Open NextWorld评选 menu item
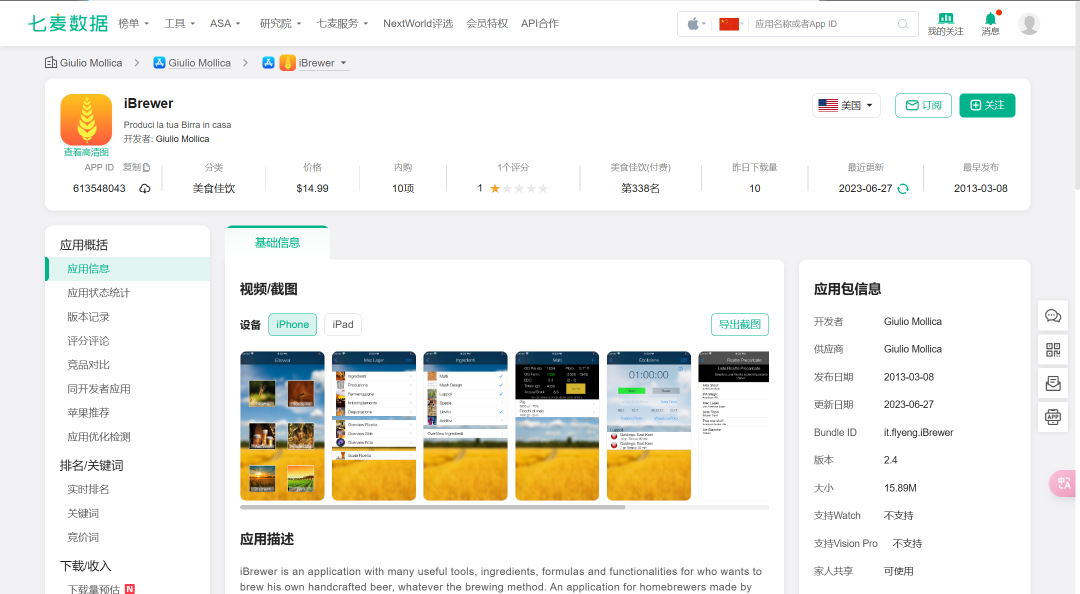This screenshot has height=594, width=1080. coord(418,23)
